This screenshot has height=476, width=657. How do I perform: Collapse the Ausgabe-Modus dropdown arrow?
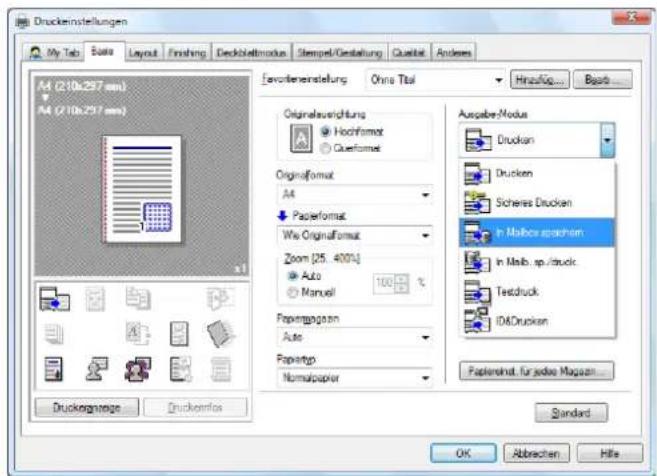(x=607, y=140)
